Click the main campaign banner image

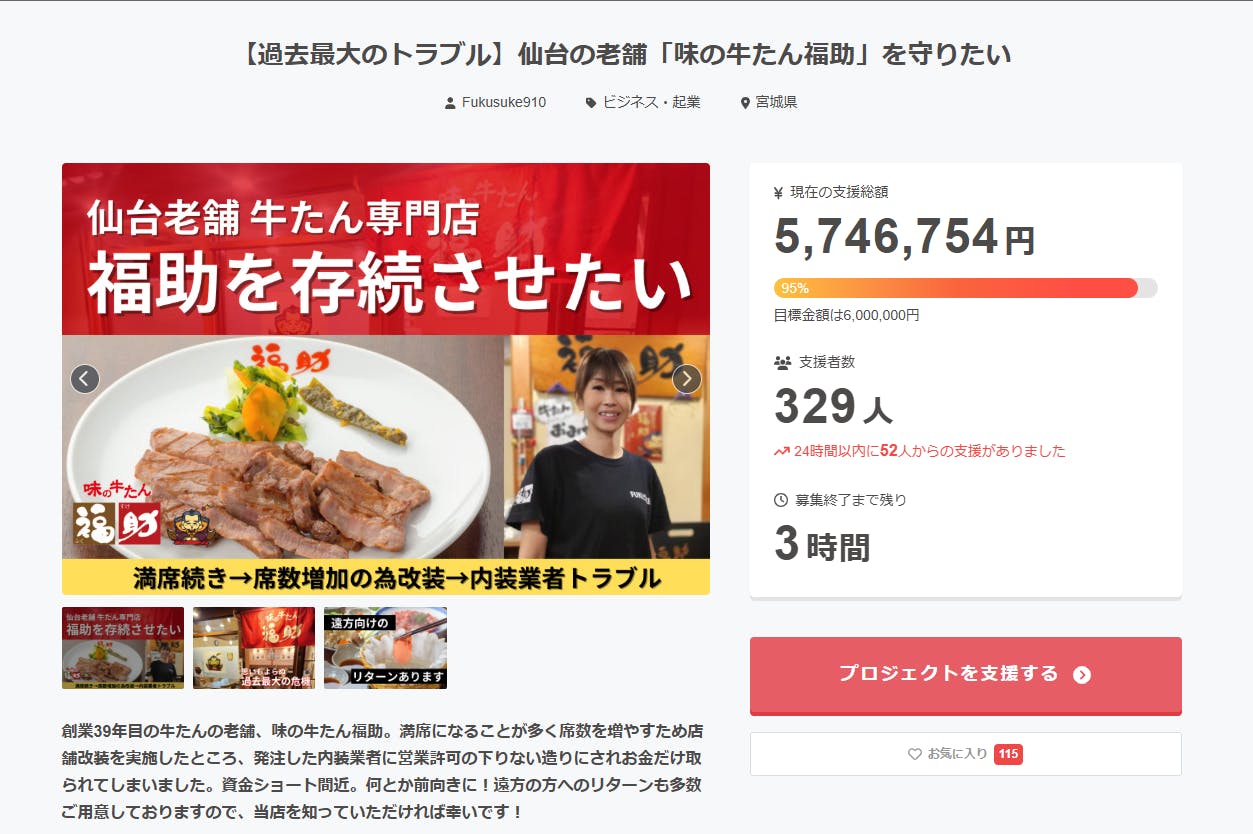(x=386, y=379)
